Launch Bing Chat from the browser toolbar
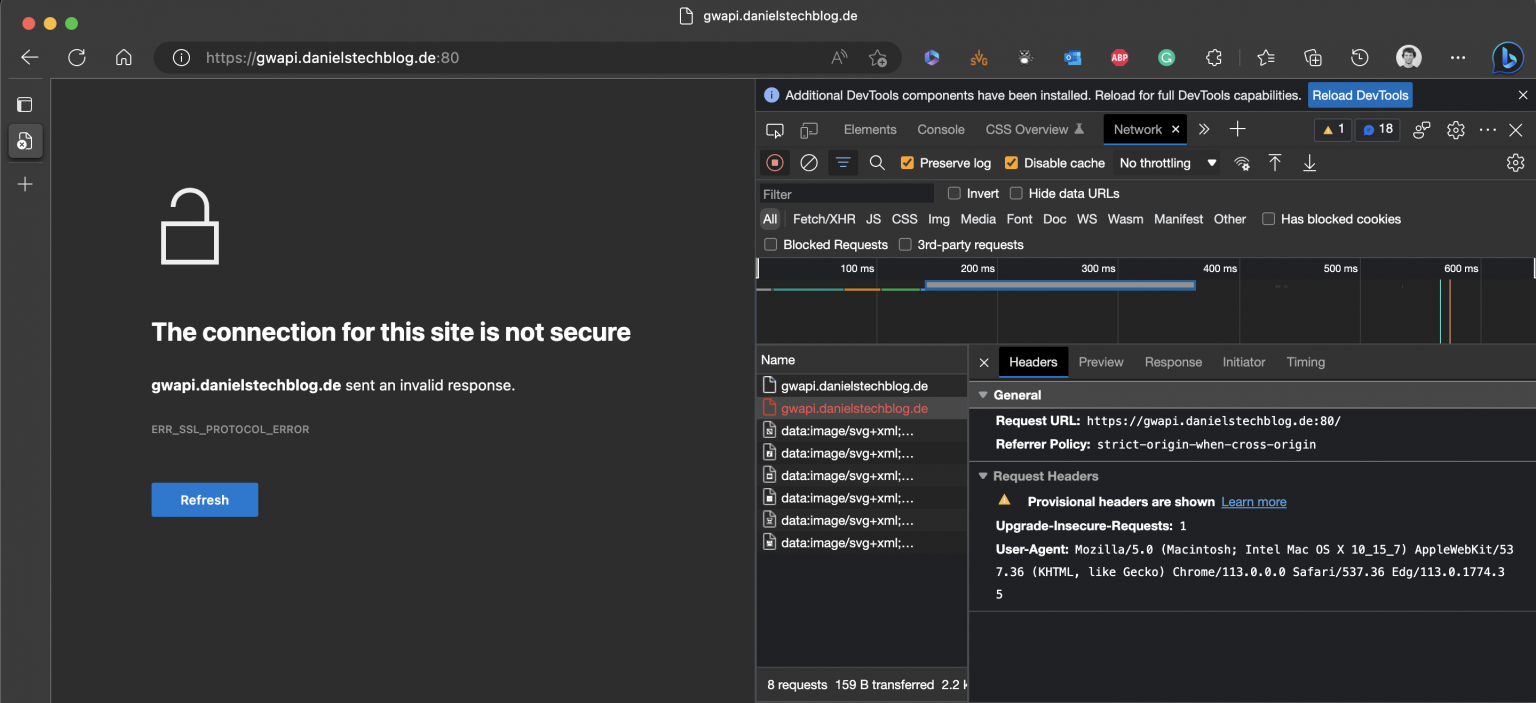 coord(1506,57)
